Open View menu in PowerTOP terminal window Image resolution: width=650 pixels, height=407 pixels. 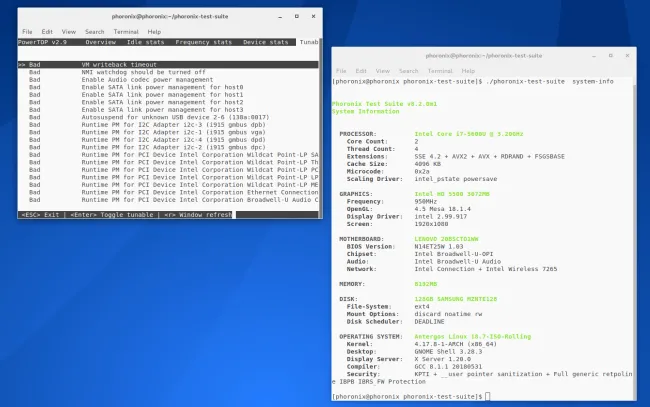[69, 31]
